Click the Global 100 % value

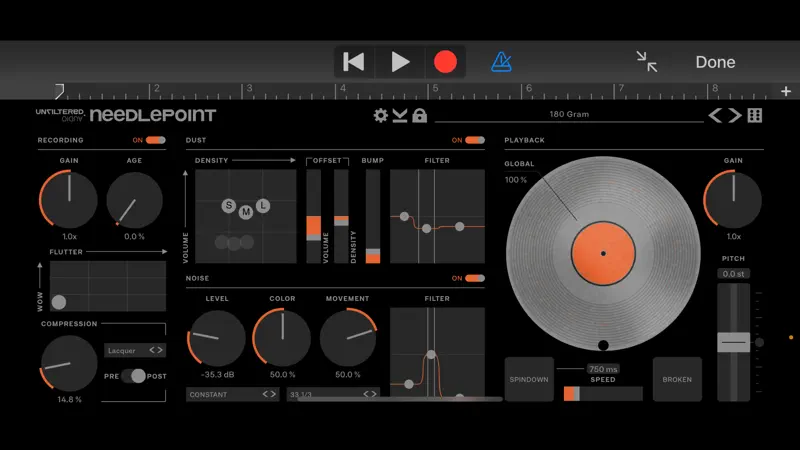516,180
